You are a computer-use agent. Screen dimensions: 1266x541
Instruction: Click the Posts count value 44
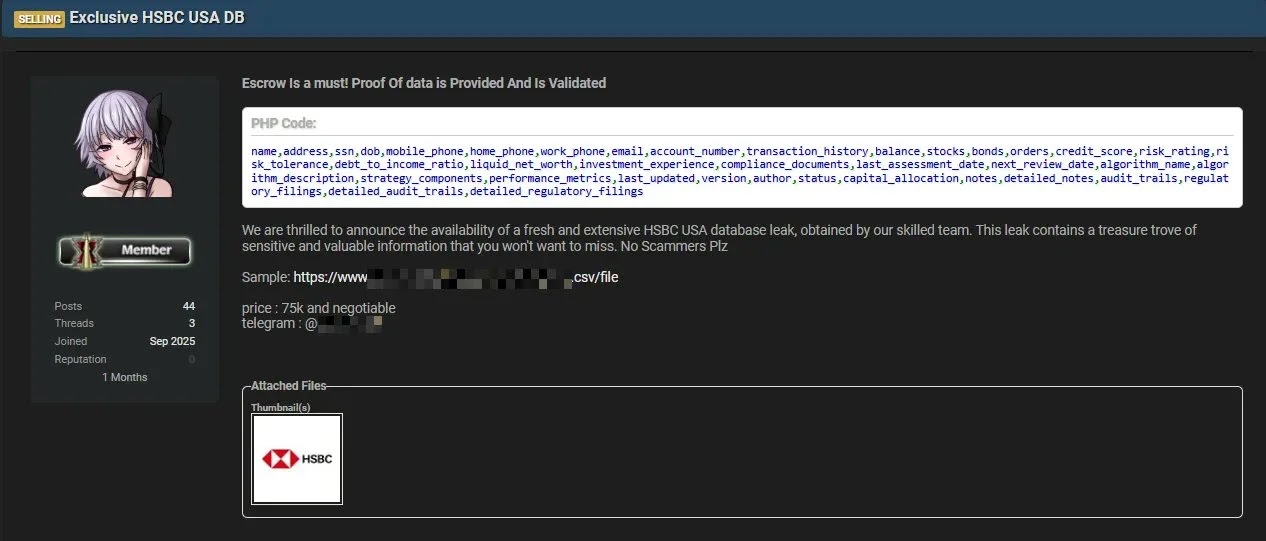(x=189, y=306)
